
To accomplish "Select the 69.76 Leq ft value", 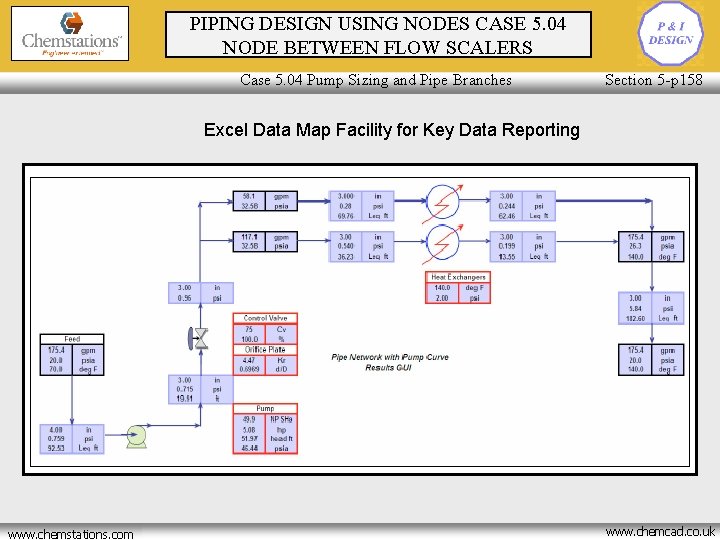I will (345, 216).
